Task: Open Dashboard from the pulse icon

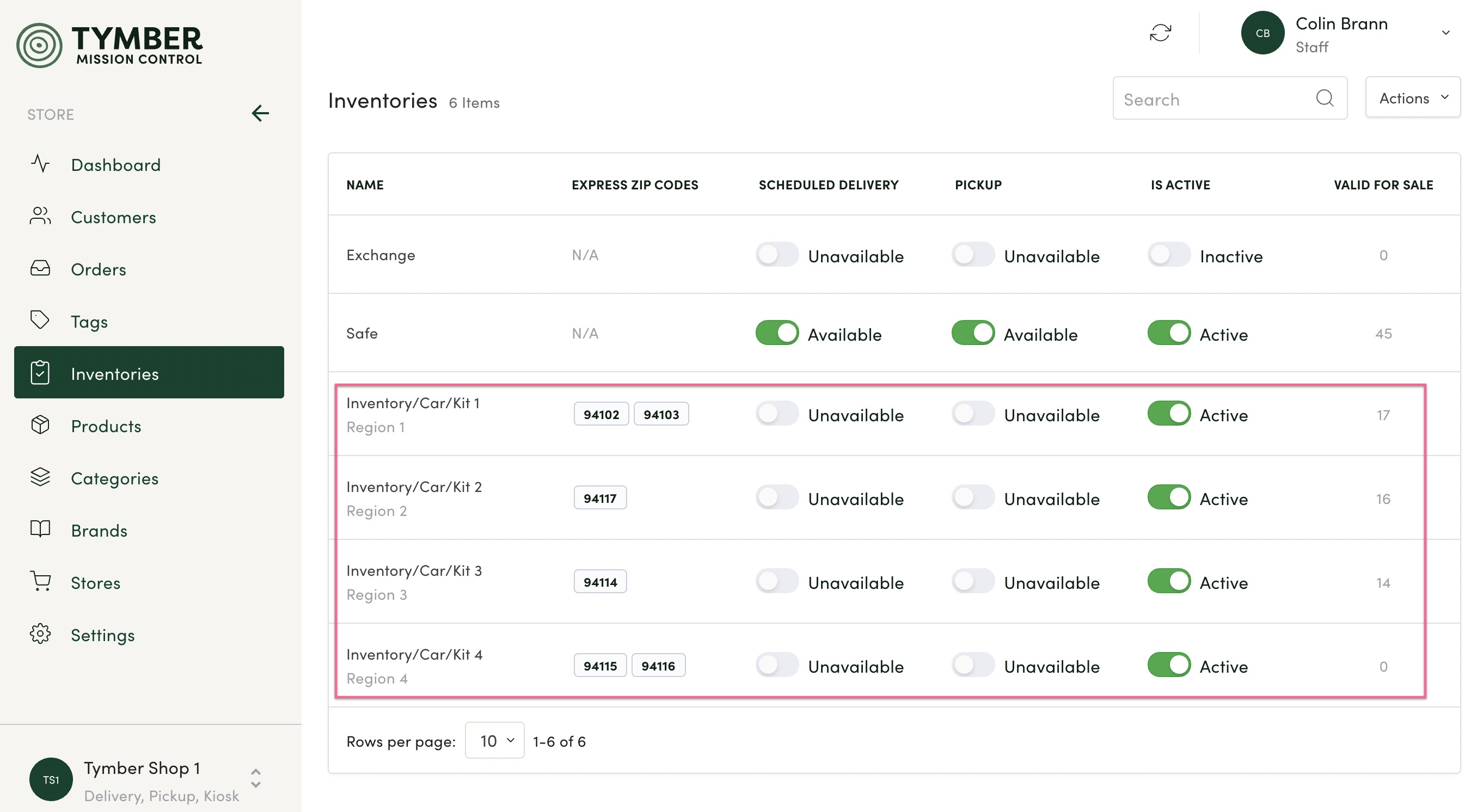Action: (40, 164)
